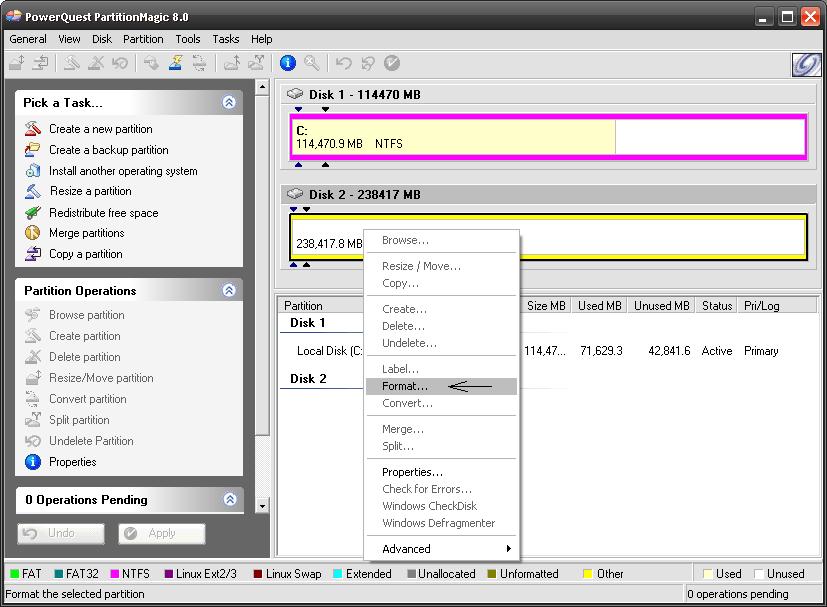This screenshot has height=607, width=827.
Task: Click the 42,841.6 Unused MB value
Action: pos(669,351)
